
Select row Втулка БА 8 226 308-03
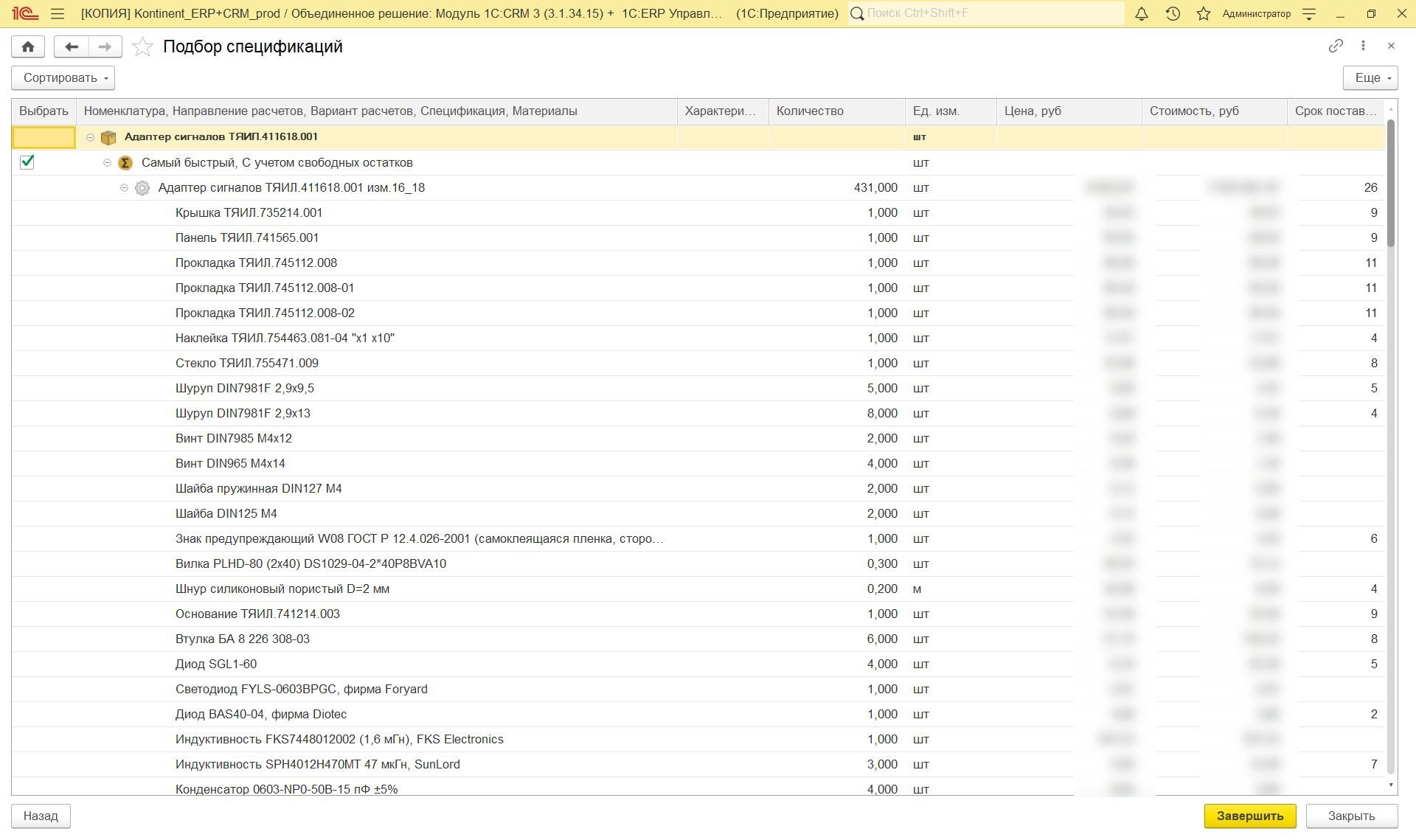pos(698,639)
